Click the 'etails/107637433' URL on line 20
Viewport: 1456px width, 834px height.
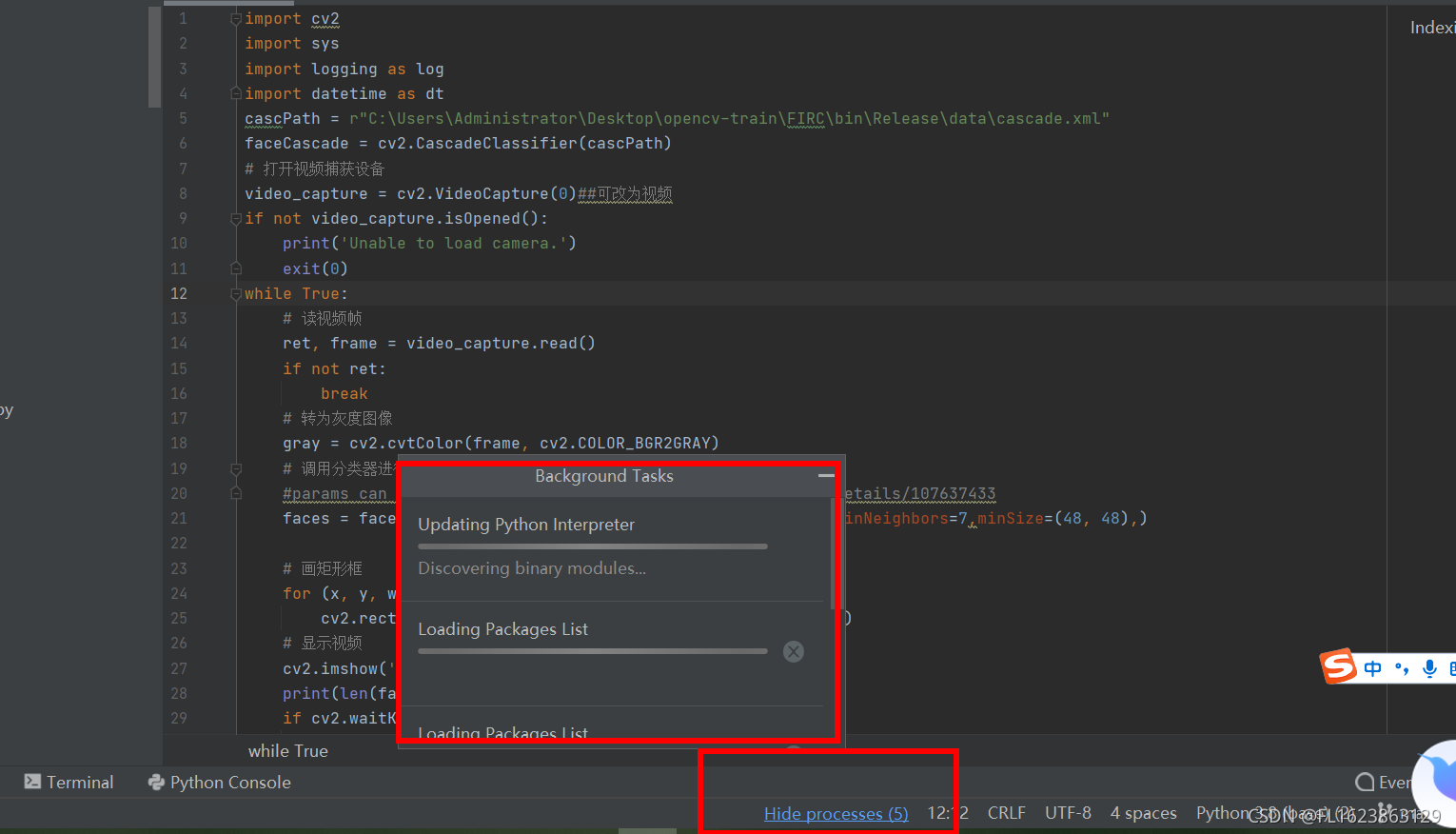pos(919,493)
